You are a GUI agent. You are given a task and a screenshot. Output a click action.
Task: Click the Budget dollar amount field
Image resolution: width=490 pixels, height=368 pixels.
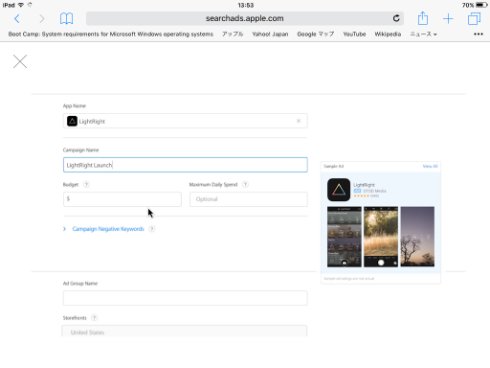click(x=122, y=199)
